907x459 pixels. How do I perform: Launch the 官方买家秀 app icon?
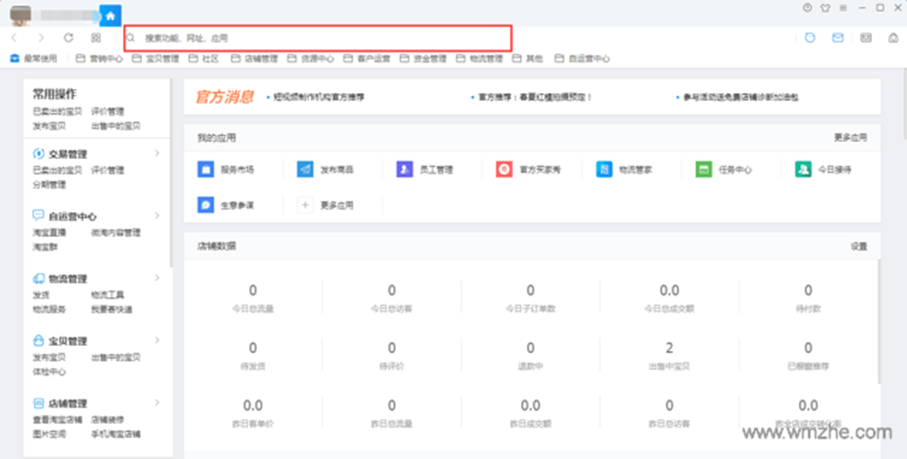[504, 170]
